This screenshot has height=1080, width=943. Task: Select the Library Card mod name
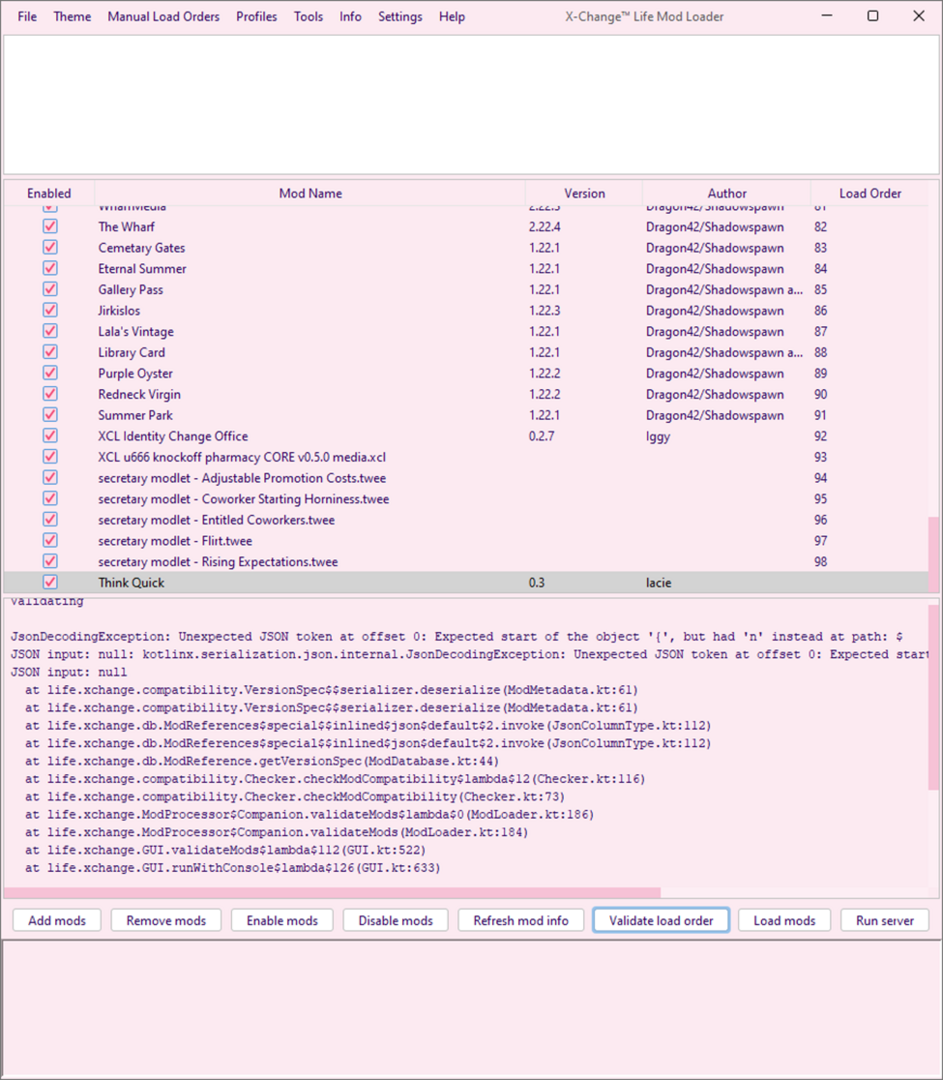coord(132,353)
